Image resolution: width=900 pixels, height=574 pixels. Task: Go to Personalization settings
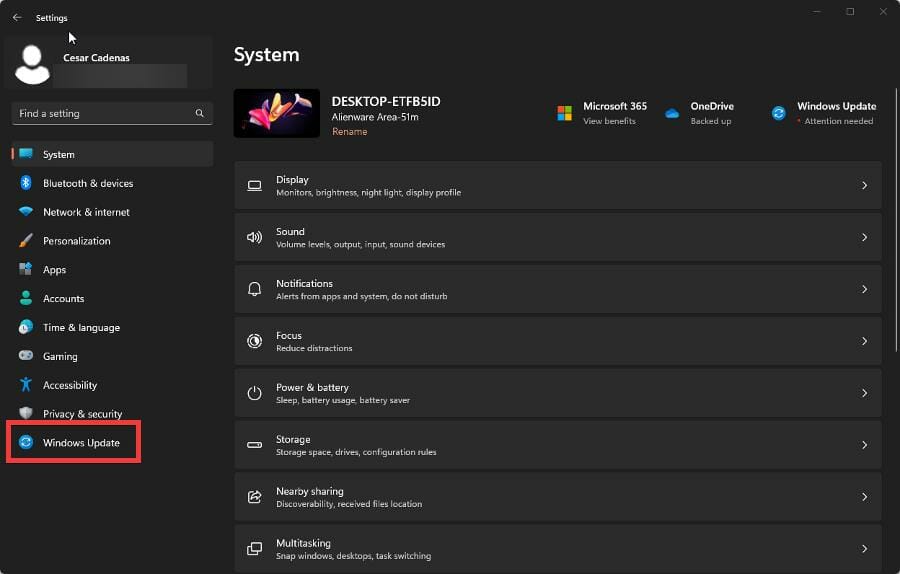(x=112, y=241)
